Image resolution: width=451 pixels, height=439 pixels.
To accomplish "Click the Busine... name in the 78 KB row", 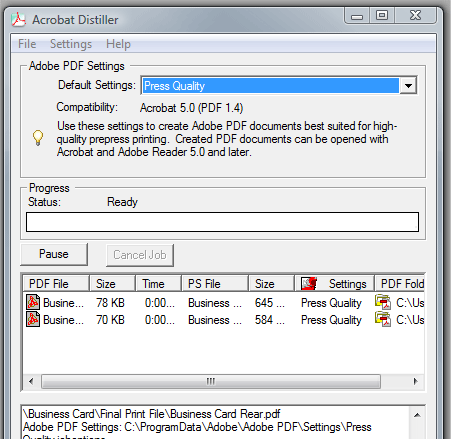I will [x=63, y=303].
